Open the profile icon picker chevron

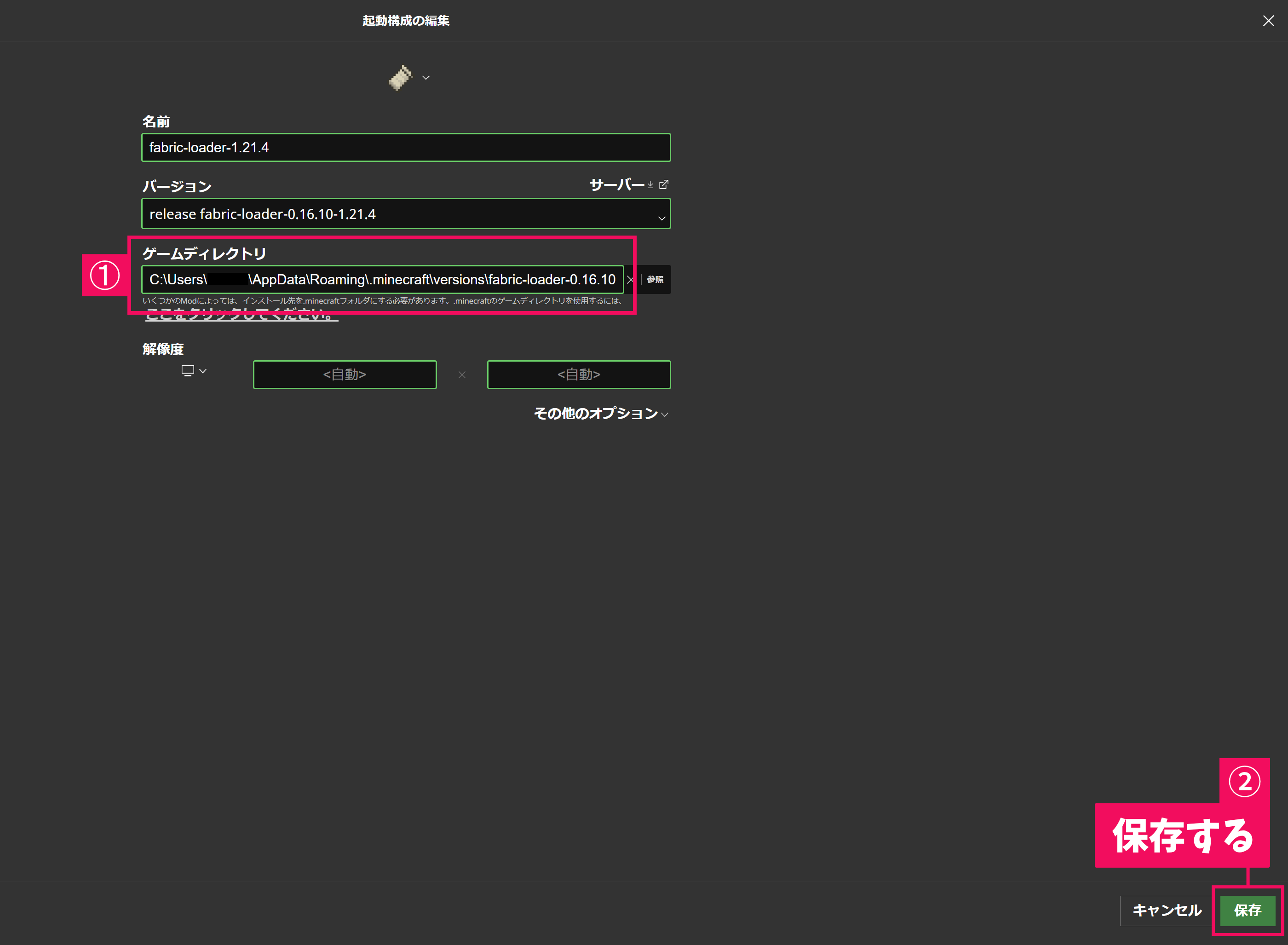[426, 78]
